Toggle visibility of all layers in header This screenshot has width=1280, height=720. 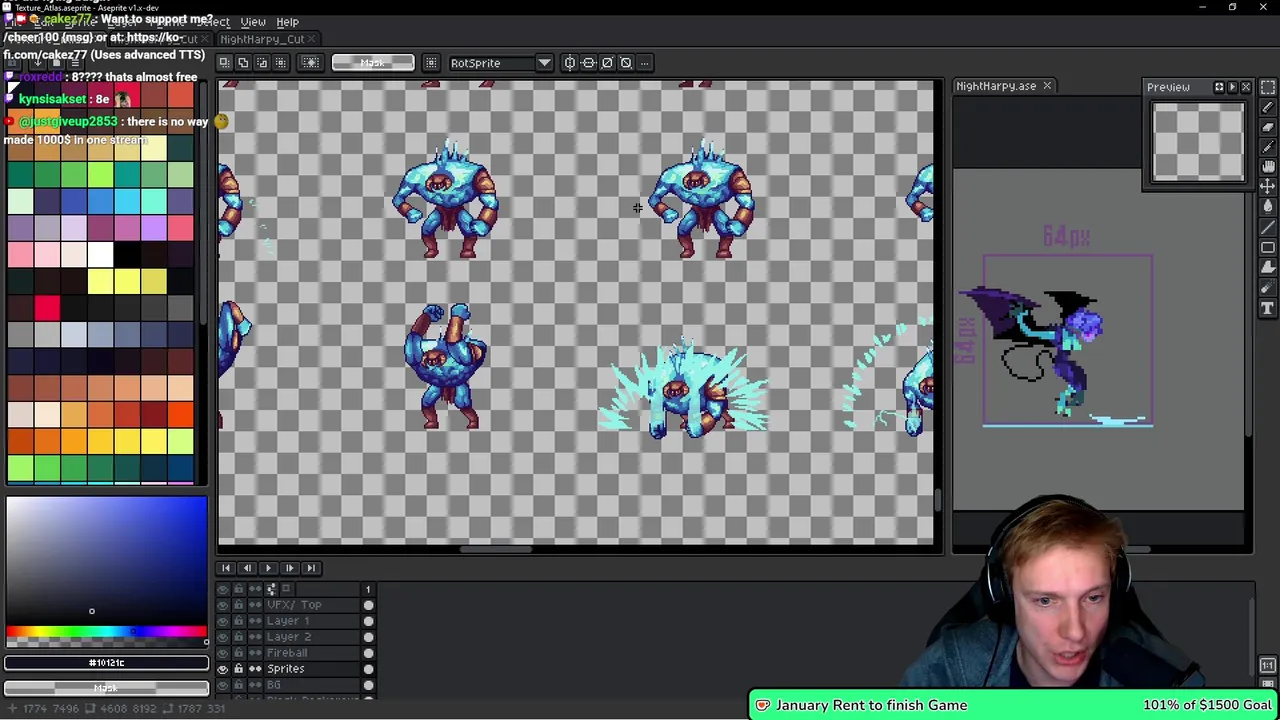tap(222, 590)
